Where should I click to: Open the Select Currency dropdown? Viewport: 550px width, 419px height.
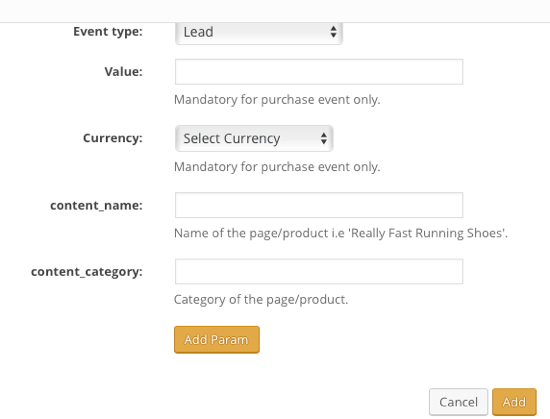pyautogui.click(x=254, y=138)
